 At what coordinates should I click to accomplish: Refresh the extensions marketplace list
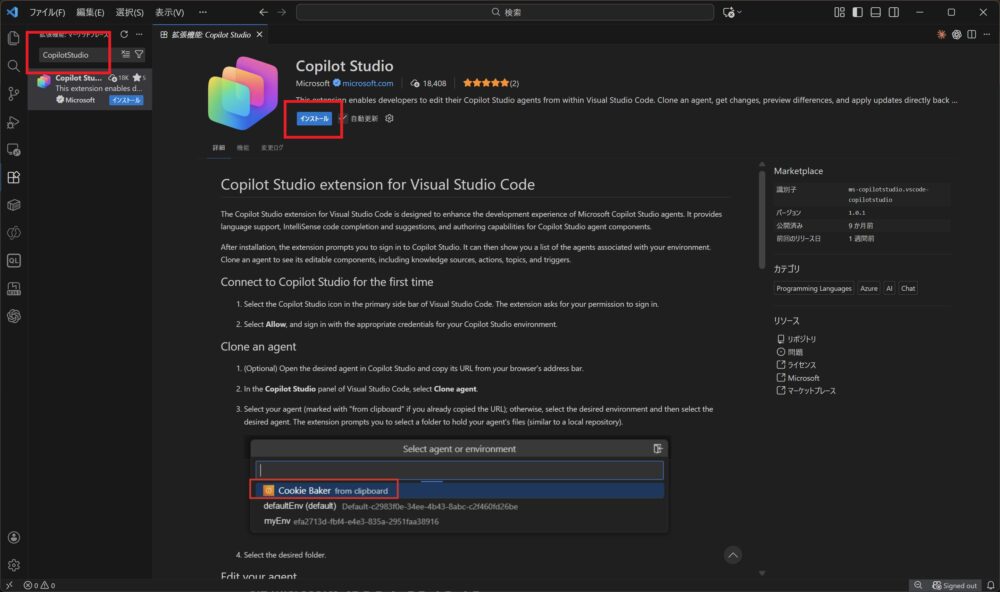124,34
